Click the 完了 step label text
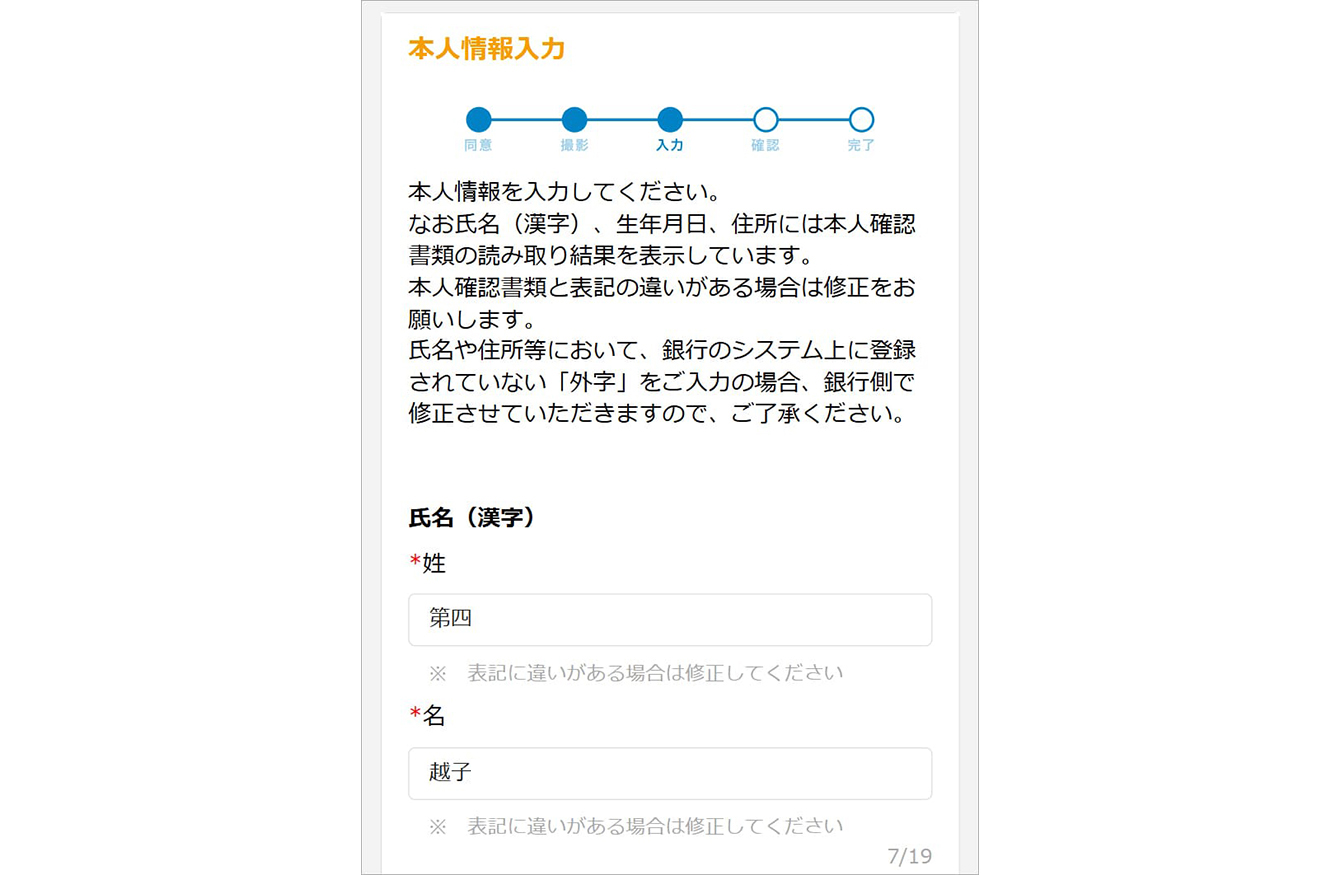Viewport: 1340px width, 875px height. (861, 146)
